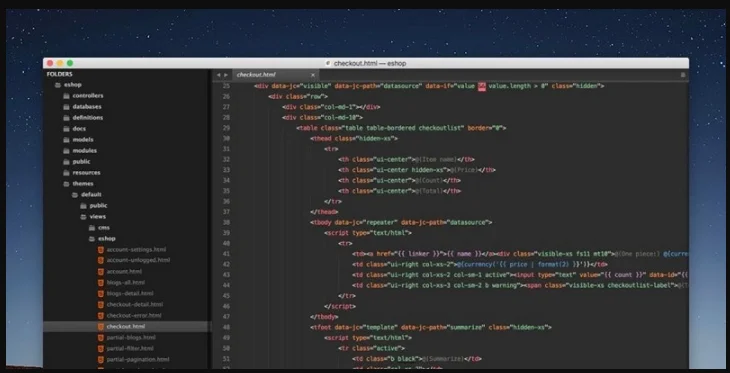
Task: Collapse the root eshop project folder
Action: tap(73, 85)
